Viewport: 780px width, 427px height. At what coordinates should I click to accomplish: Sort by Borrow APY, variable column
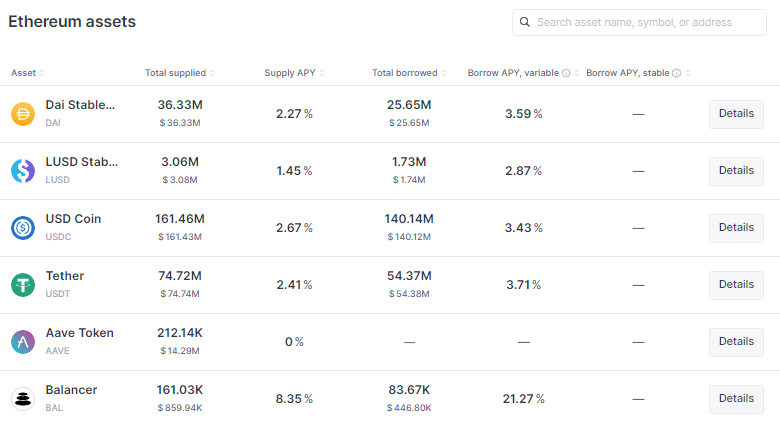pos(524,73)
